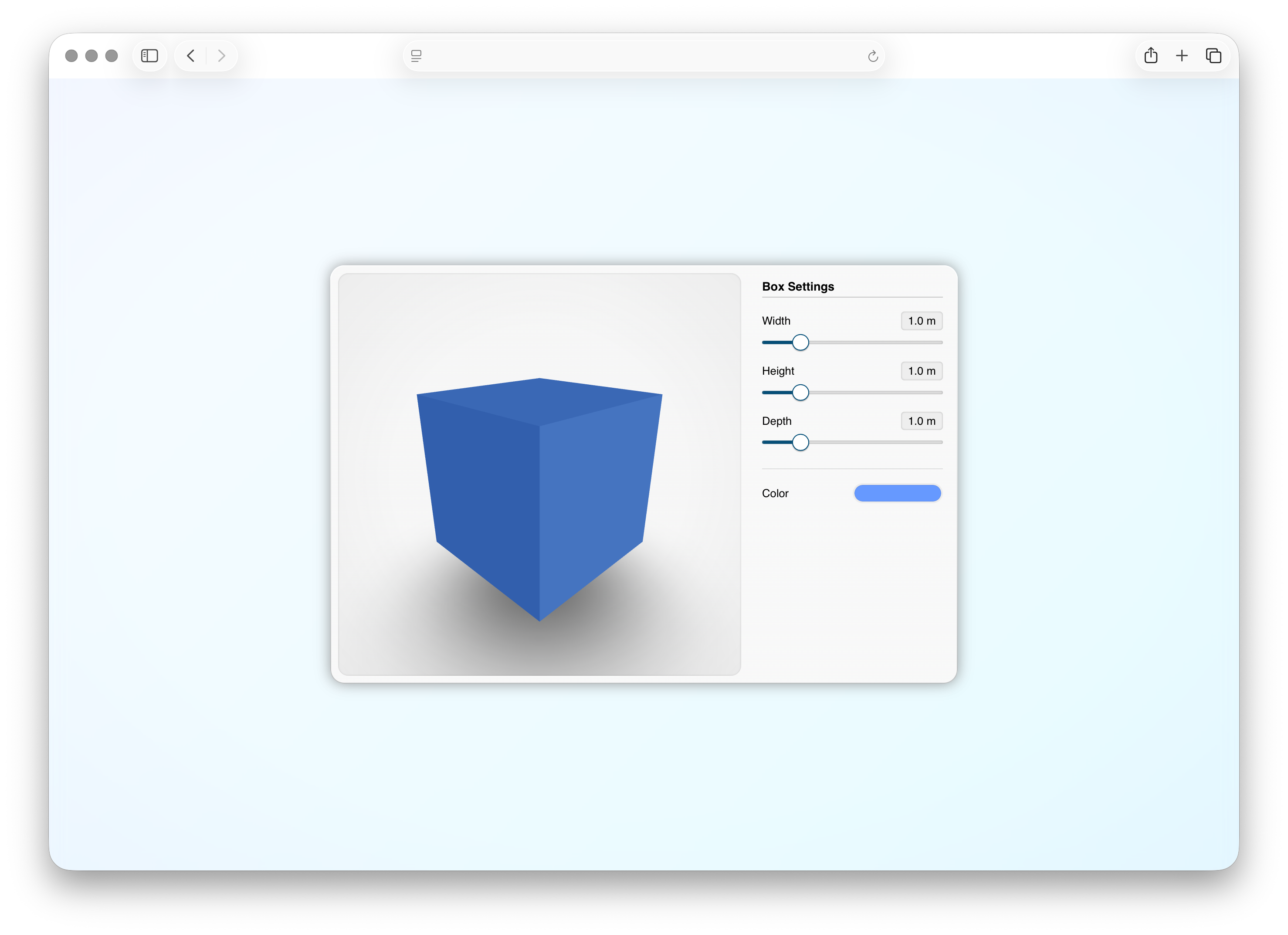Open the share icon in toolbar
Viewport: 1288px width, 935px height.
(1151, 56)
